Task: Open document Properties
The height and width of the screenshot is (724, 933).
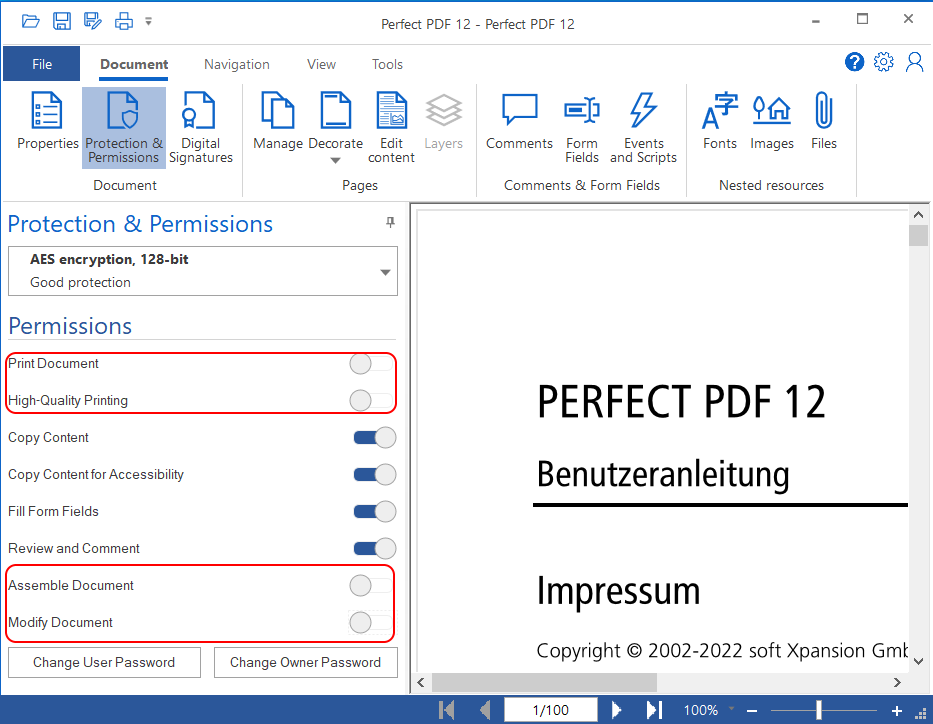Action: tap(48, 121)
